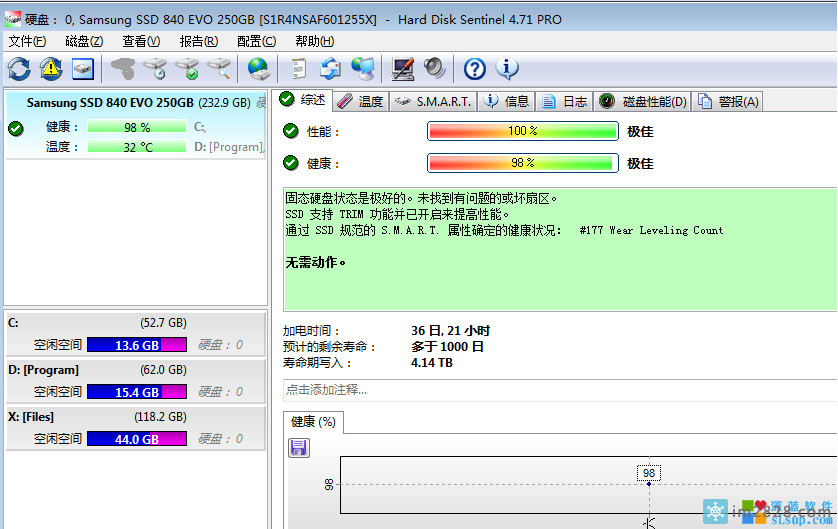Click the 4.14 TB lifetime writes value
The width and height of the screenshot is (838, 529).
[432, 363]
